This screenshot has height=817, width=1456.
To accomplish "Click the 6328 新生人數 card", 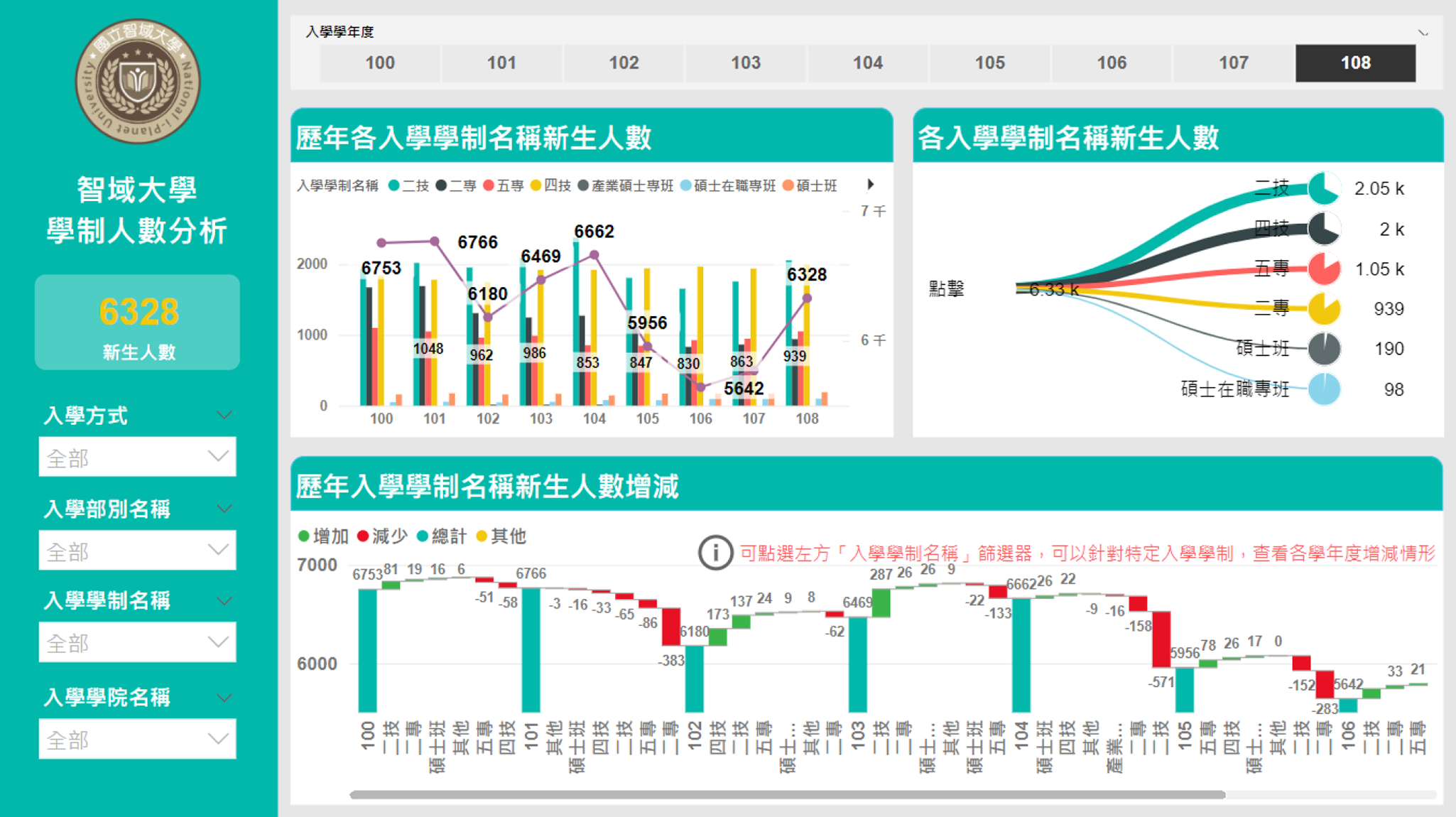I will [138, 323].
